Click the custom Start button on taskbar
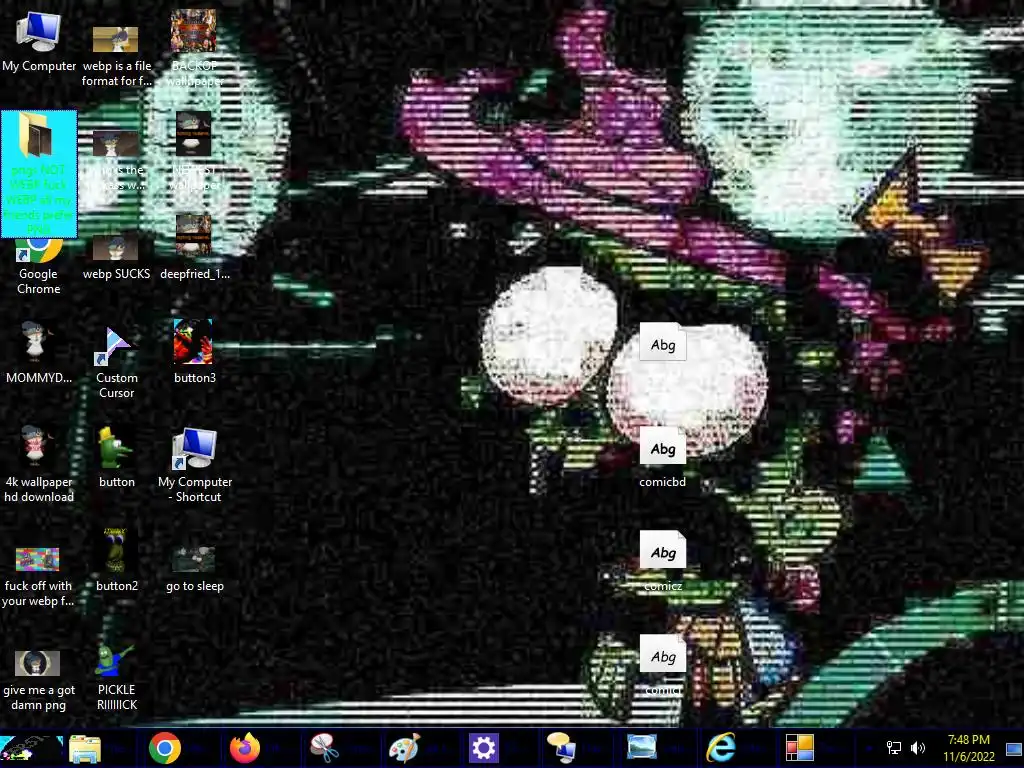 click(31, 748)
